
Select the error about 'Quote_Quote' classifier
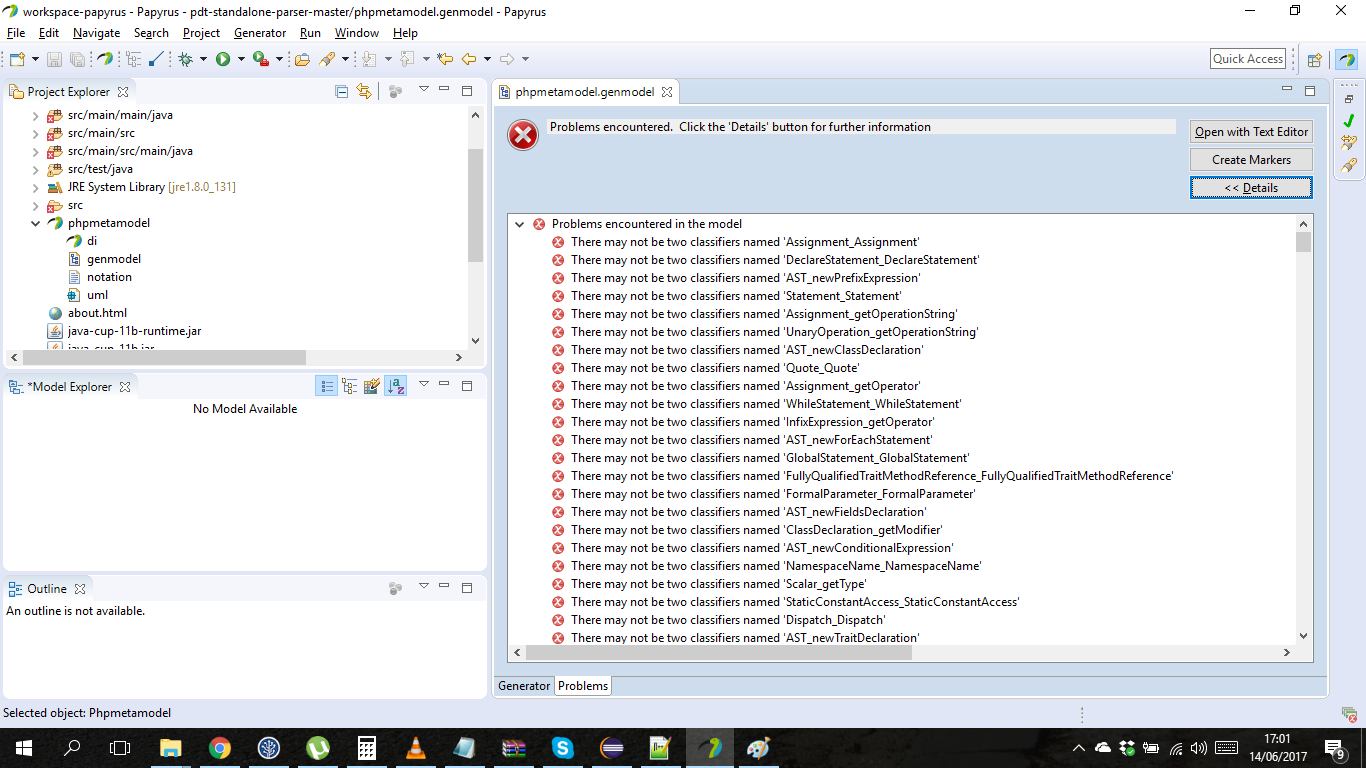705,368
